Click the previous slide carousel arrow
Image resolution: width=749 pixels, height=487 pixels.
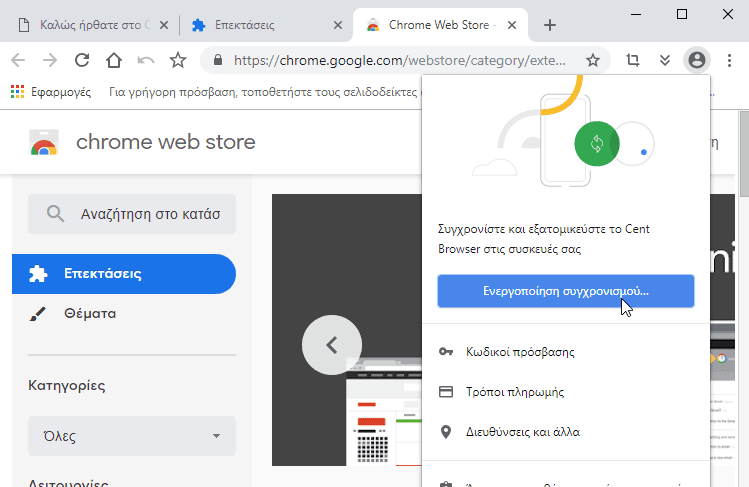click(332, 345)
